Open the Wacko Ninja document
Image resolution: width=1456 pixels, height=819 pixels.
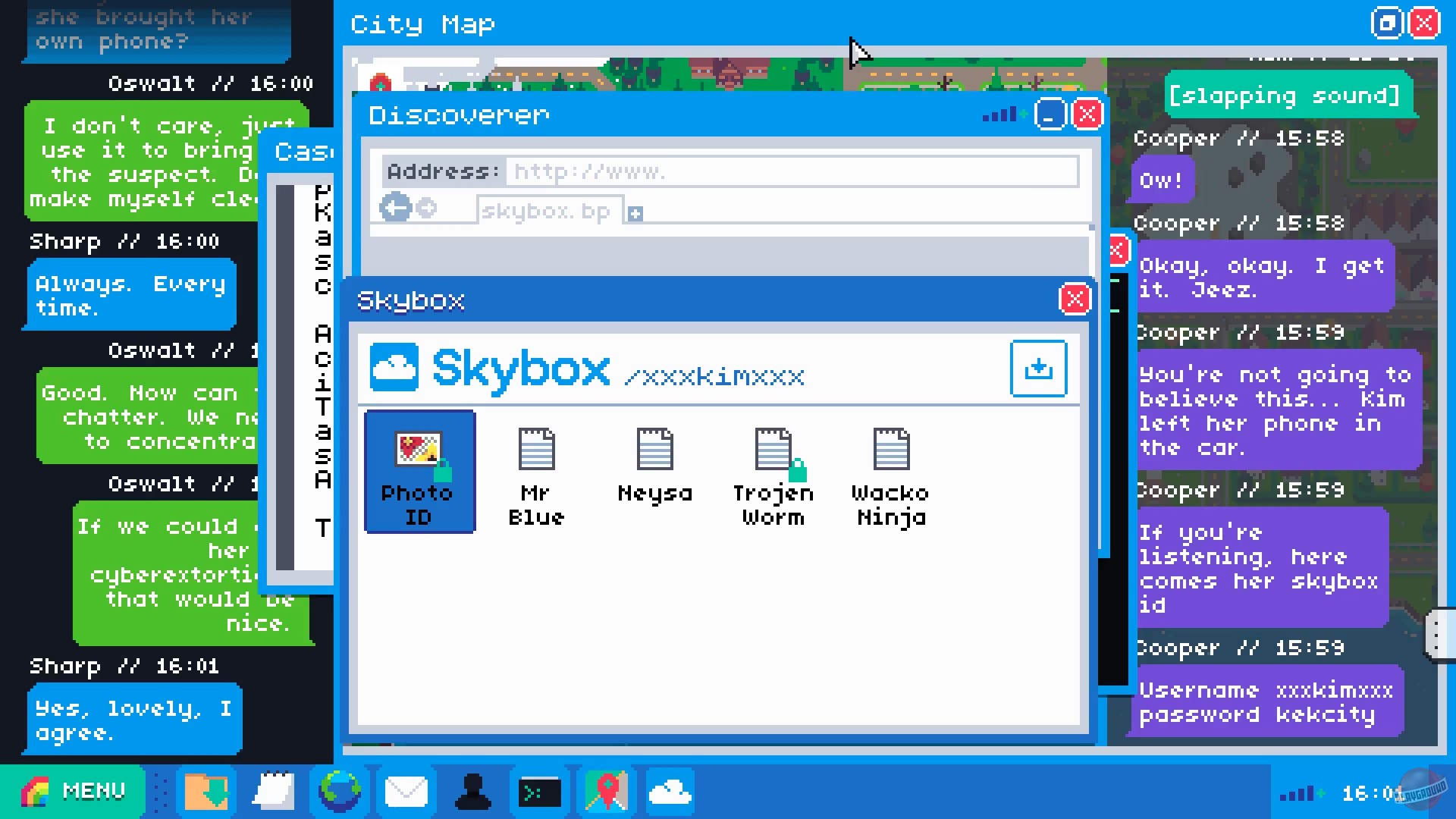890,472
